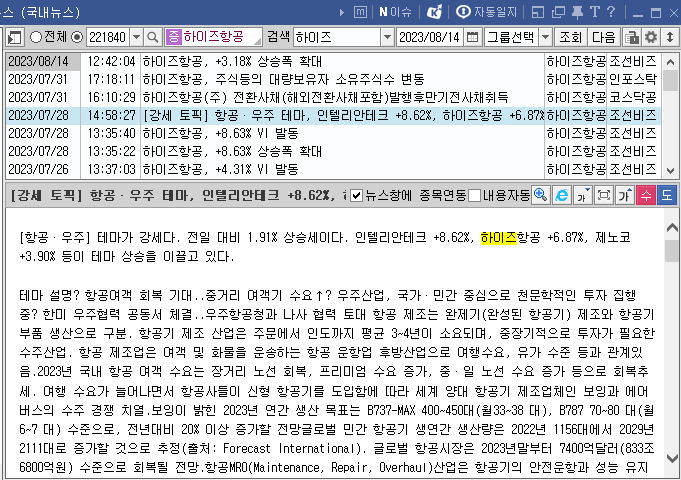Click the 2023/08/14 date field
Screen dimensions: 681x480
click(x=430, y=37)
